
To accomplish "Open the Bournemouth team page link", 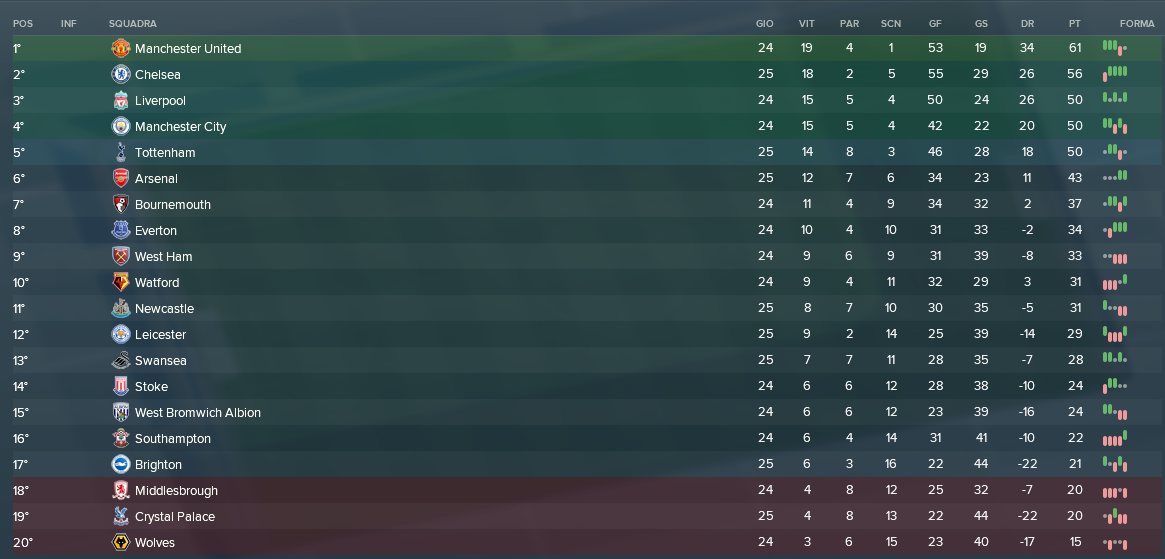I will 172,205.
